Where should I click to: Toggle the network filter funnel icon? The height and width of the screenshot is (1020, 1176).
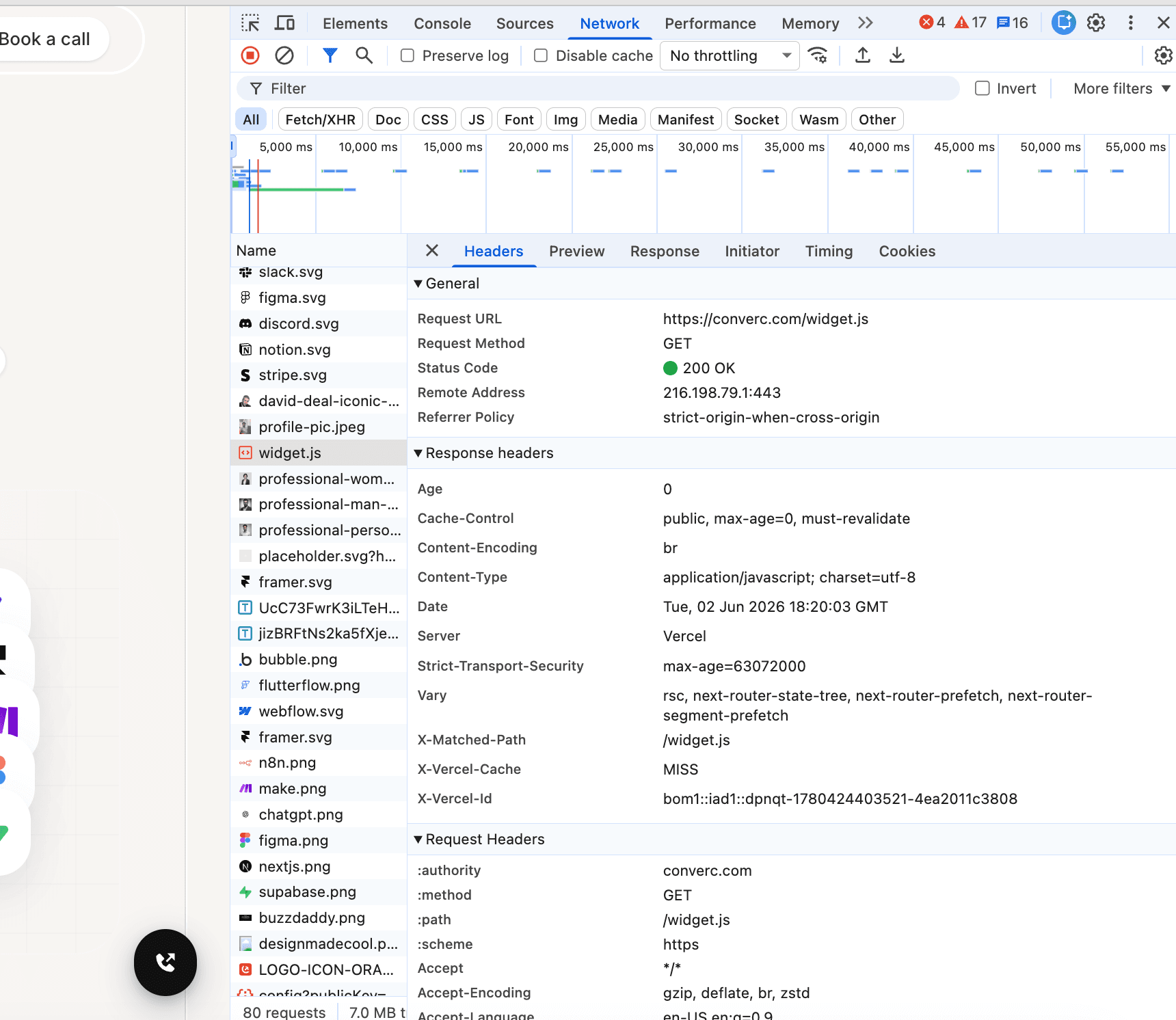tap(330, 55)
